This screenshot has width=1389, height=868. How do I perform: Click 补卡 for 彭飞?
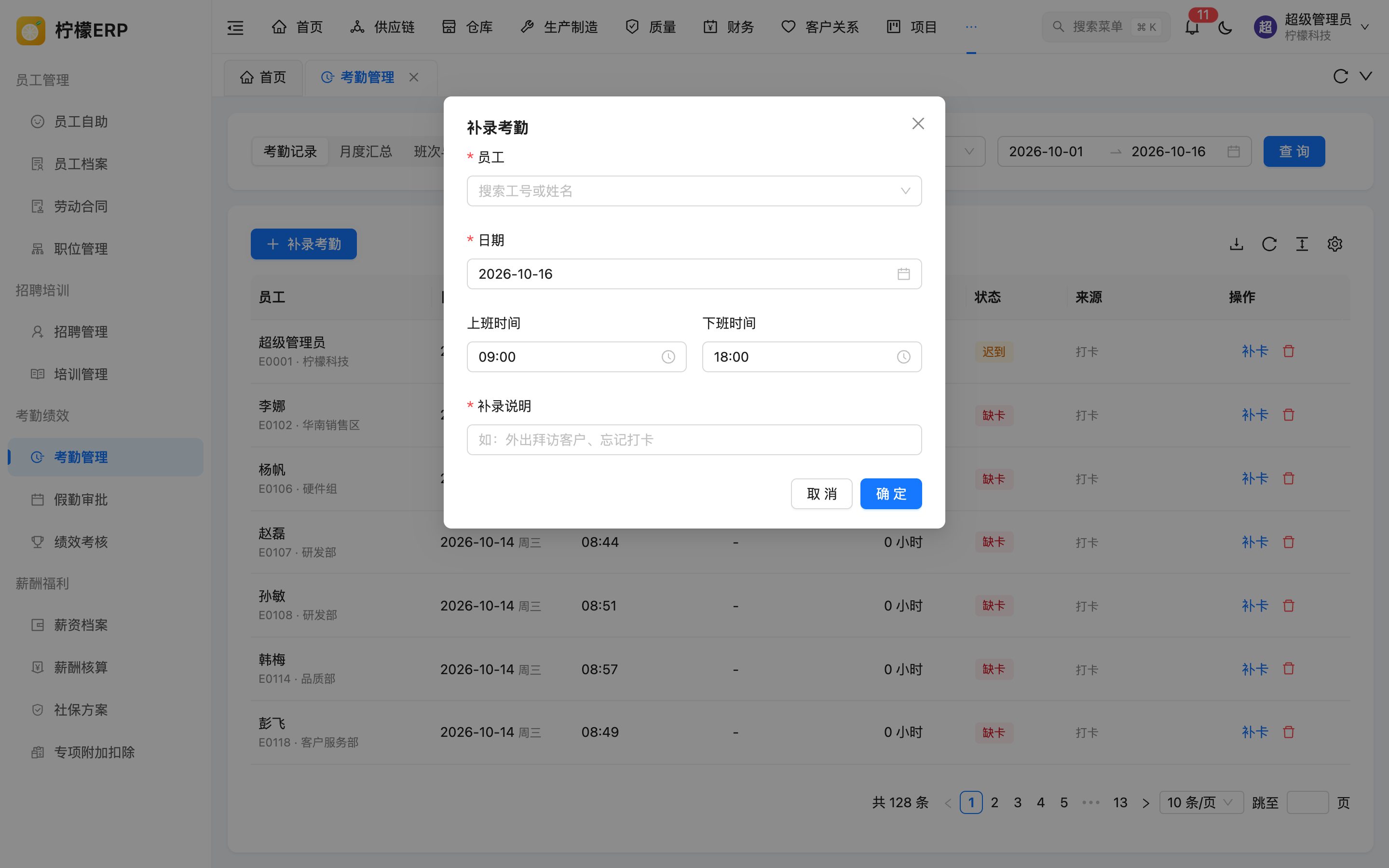(1255, 732)
